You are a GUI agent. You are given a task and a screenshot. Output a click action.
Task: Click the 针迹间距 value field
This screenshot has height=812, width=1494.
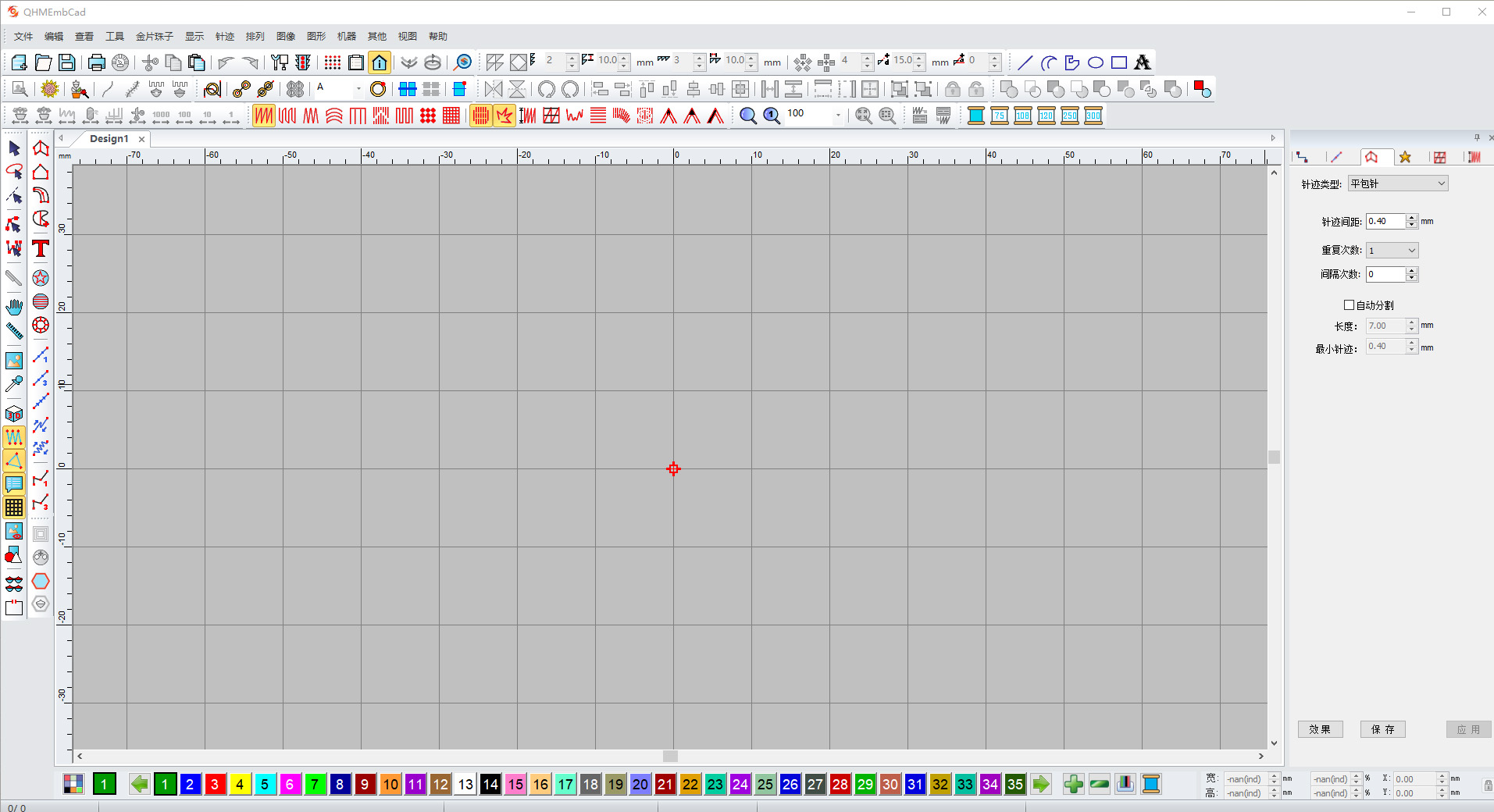(x=1385, y=222)
